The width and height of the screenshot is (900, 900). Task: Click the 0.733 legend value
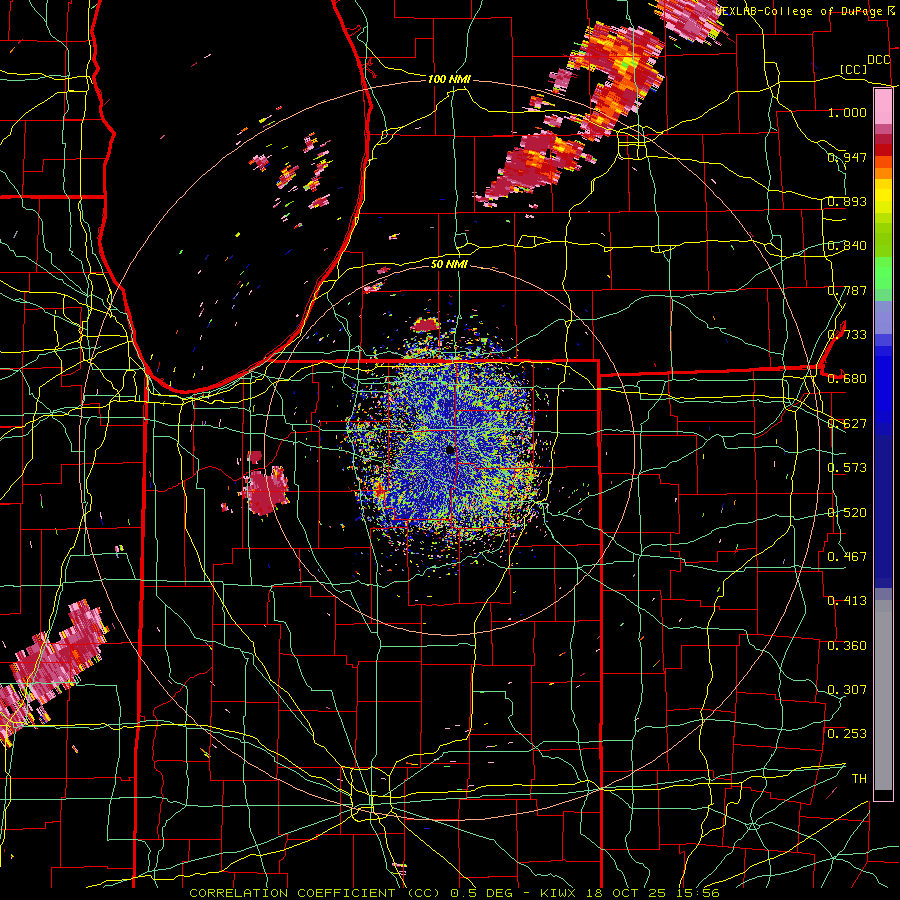[x=847, y=335]
